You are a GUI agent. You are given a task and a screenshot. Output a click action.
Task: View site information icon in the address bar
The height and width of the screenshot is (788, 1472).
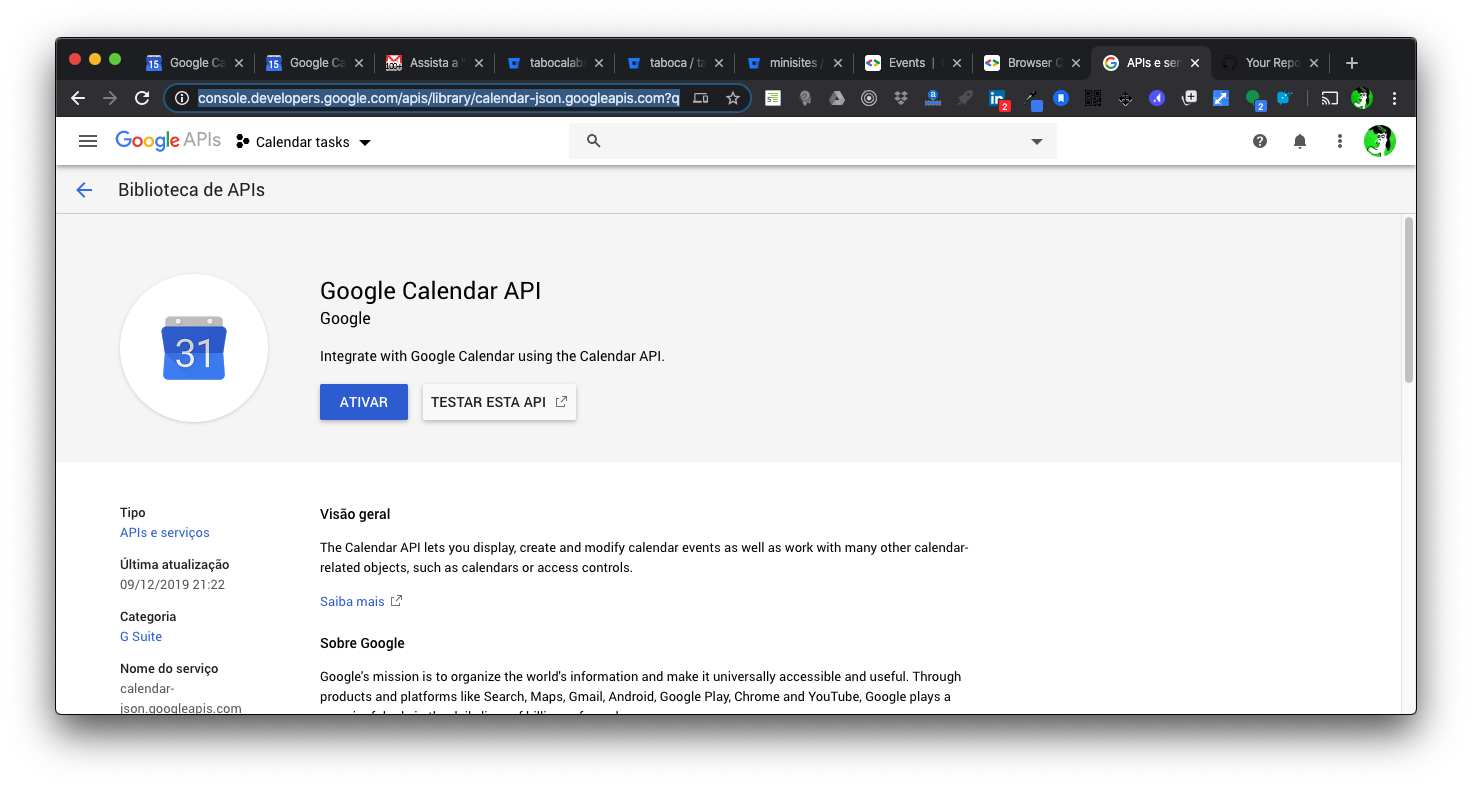(182, 98)
